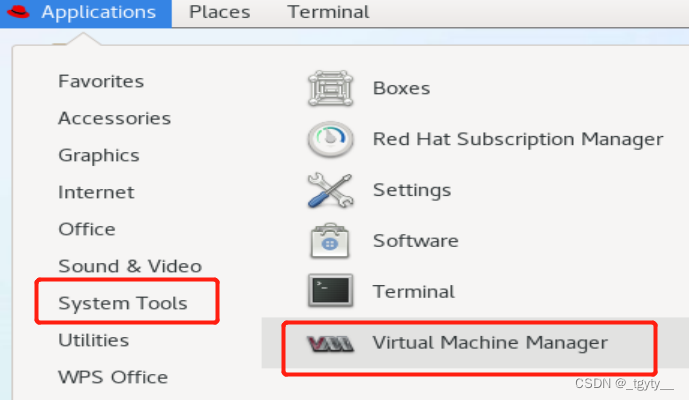Click the Virtual Machine Manager VM icon
689x400 pixels.
point(330,343)
